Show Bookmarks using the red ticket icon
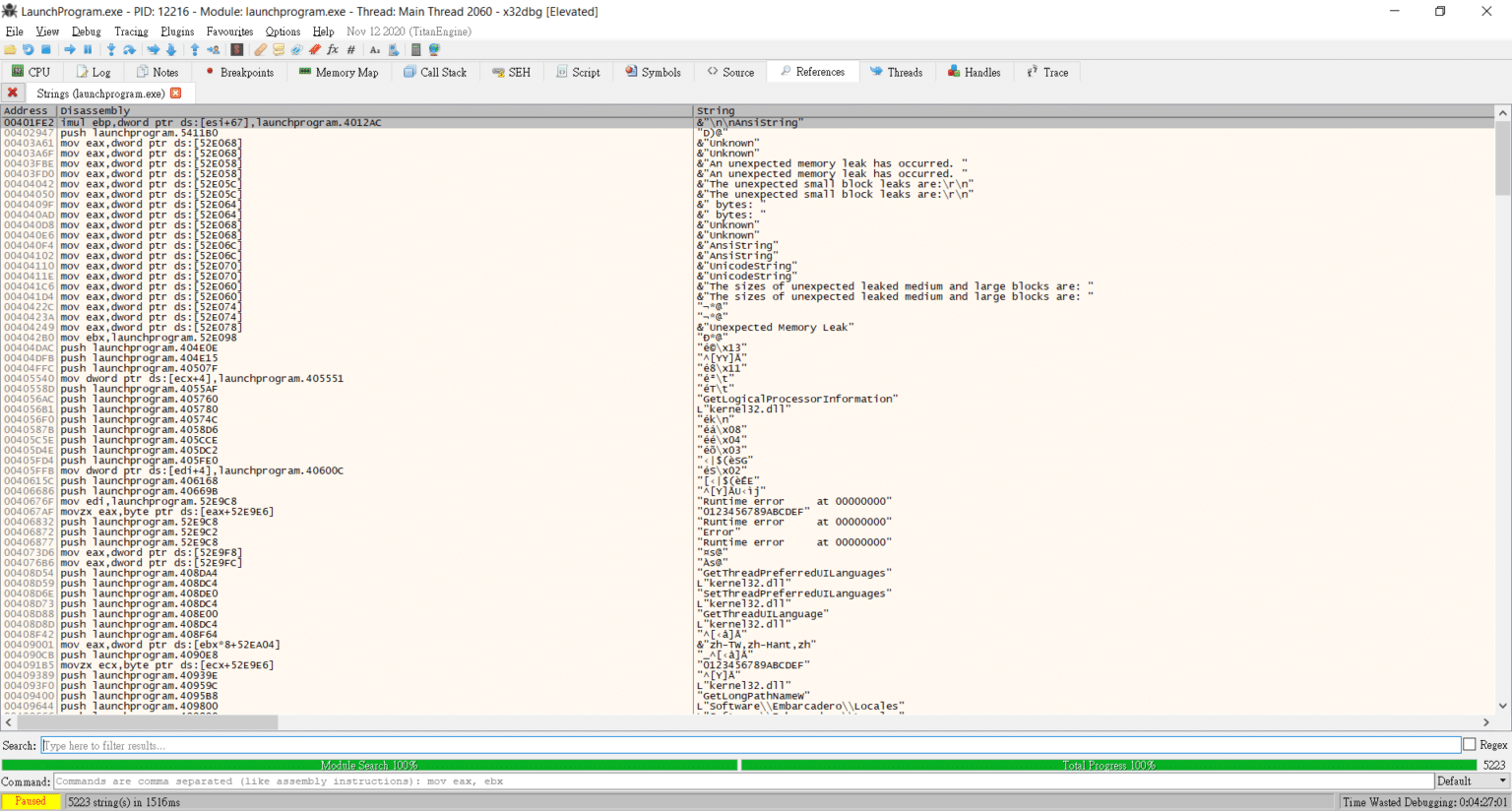 315,49
